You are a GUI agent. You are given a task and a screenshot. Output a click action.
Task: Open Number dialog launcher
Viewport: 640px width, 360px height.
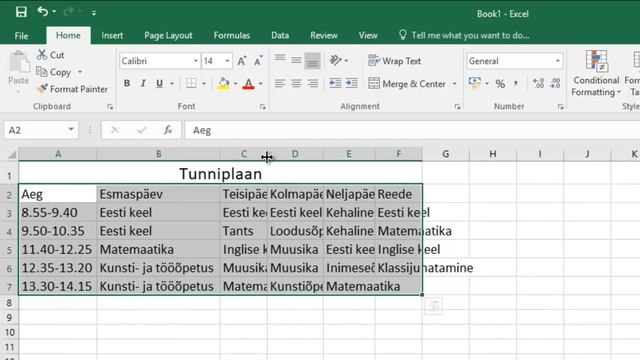[560, 107]
